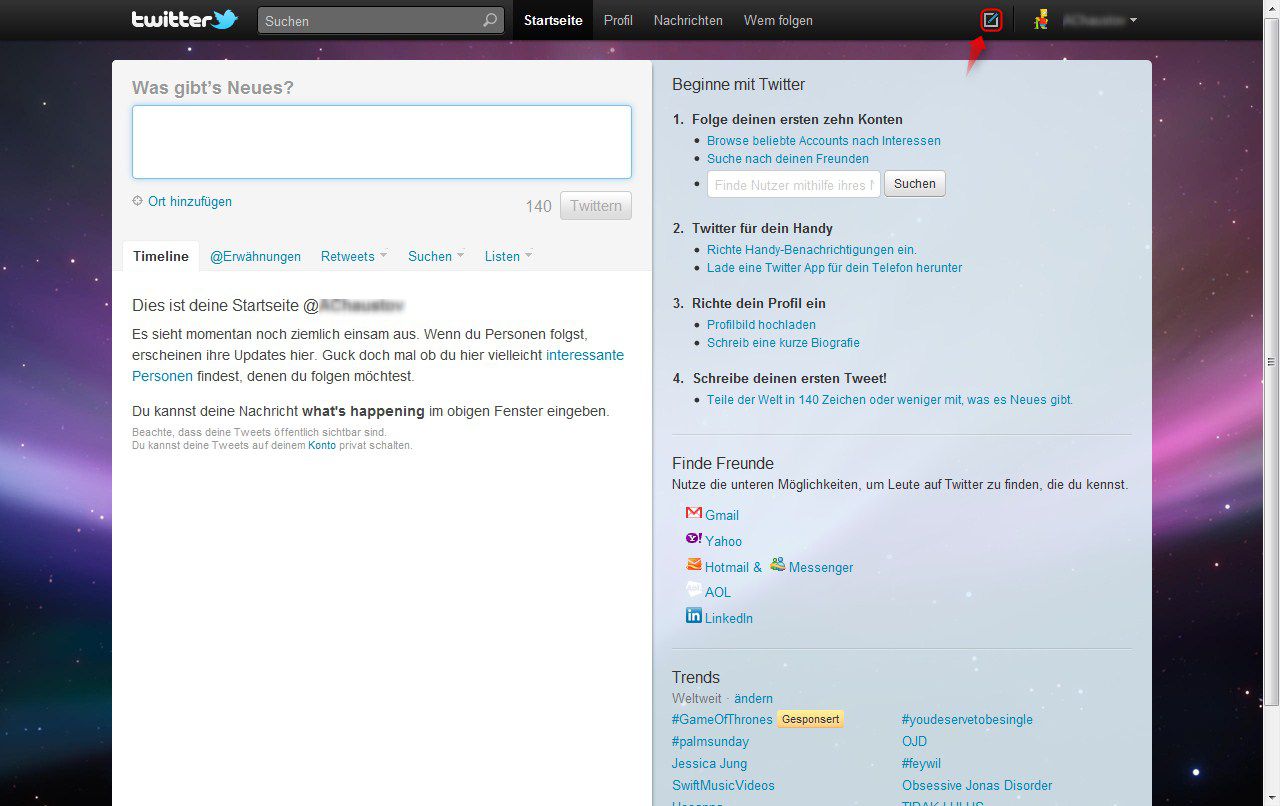1280x806 pixels.
Task: Click the 140 character counter
Action: 539,206
